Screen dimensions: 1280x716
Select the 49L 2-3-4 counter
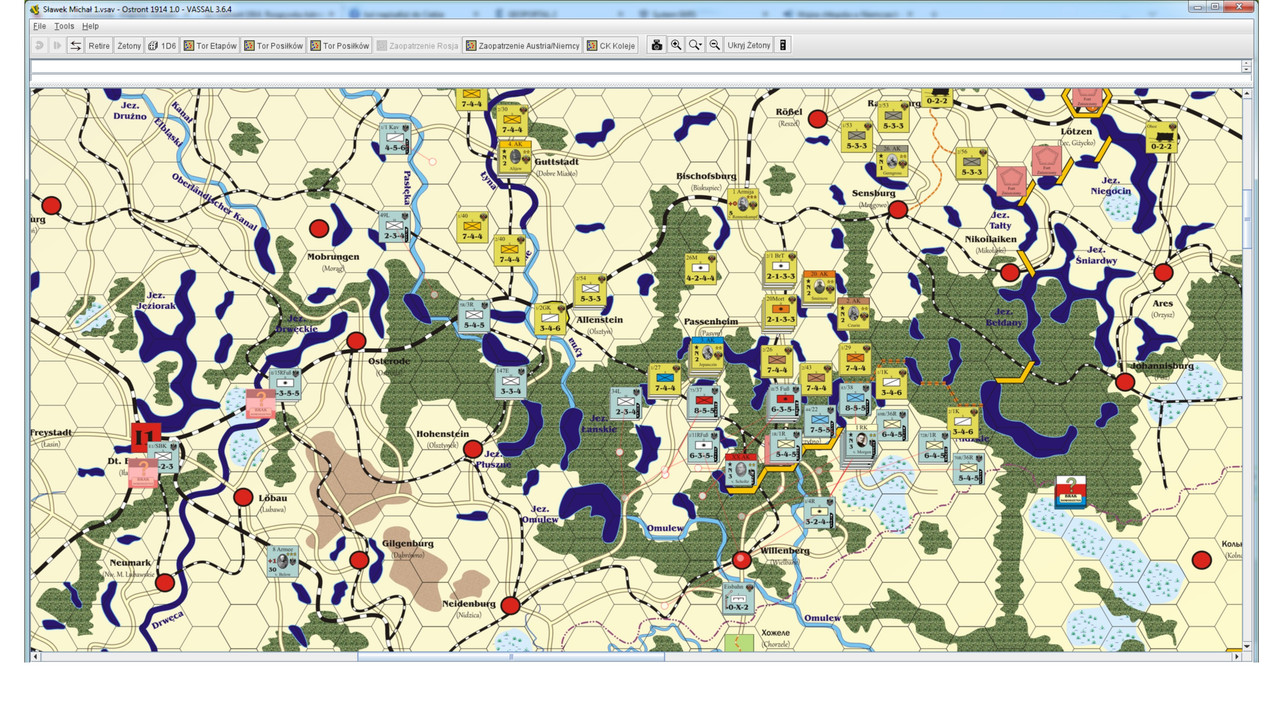pyautogui.click(x=395, y=226)
